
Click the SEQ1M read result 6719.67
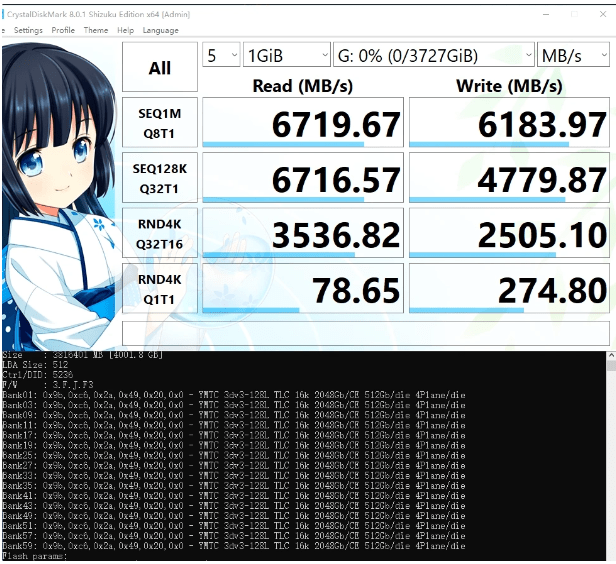point(303,123)
